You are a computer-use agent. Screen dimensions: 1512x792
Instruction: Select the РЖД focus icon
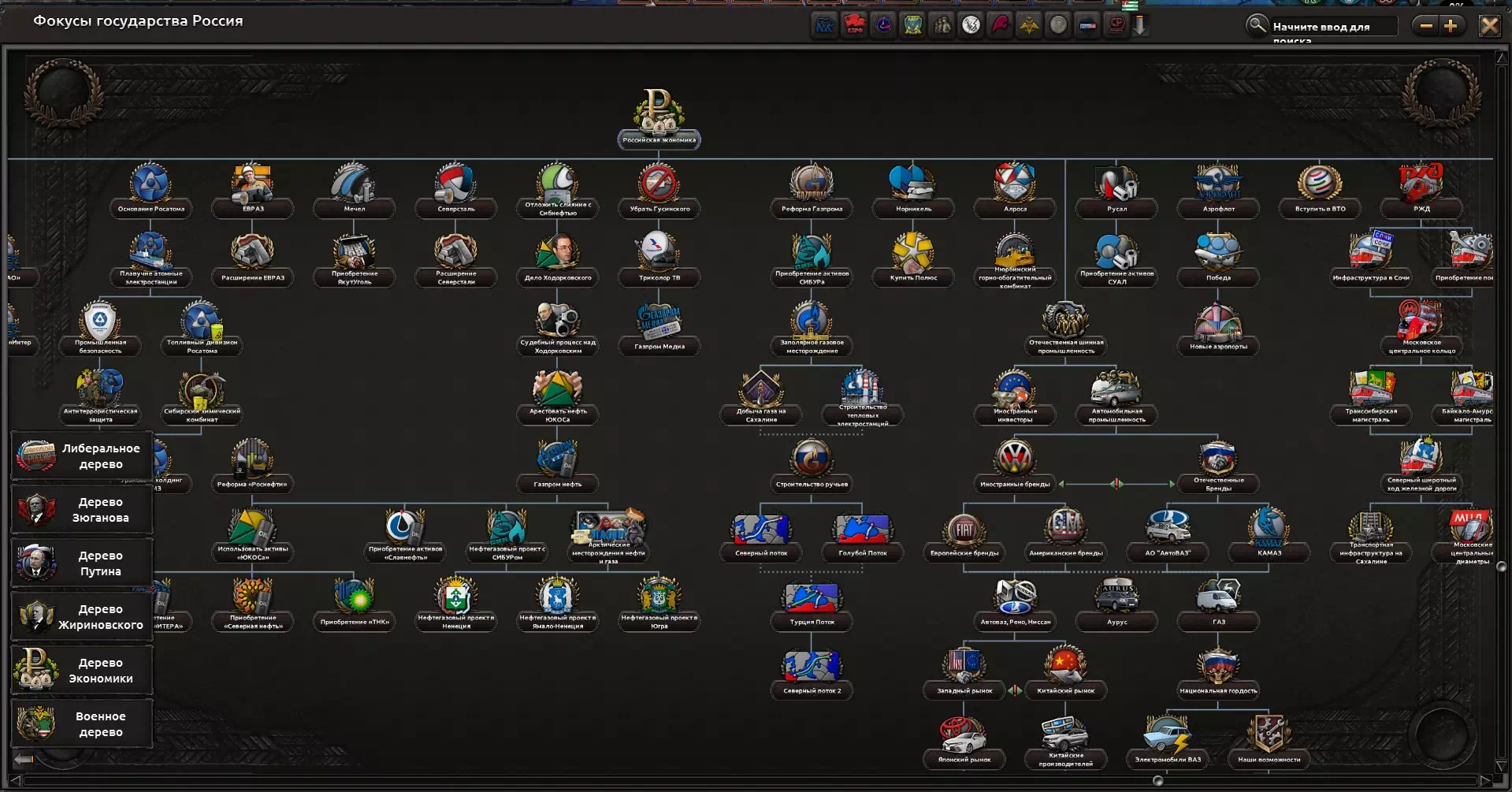click(1421, 189)
